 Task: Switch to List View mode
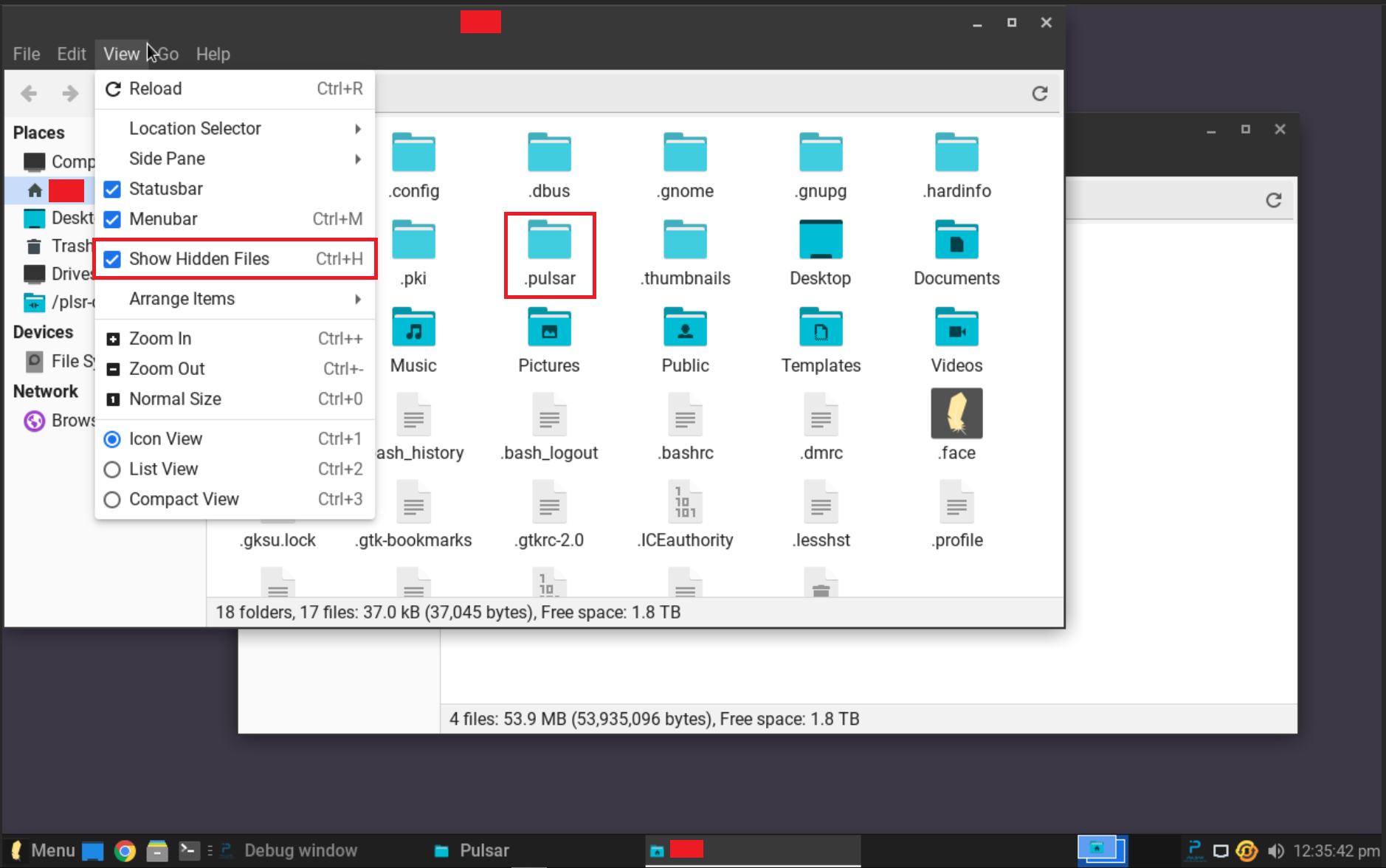tap(163, 469)
